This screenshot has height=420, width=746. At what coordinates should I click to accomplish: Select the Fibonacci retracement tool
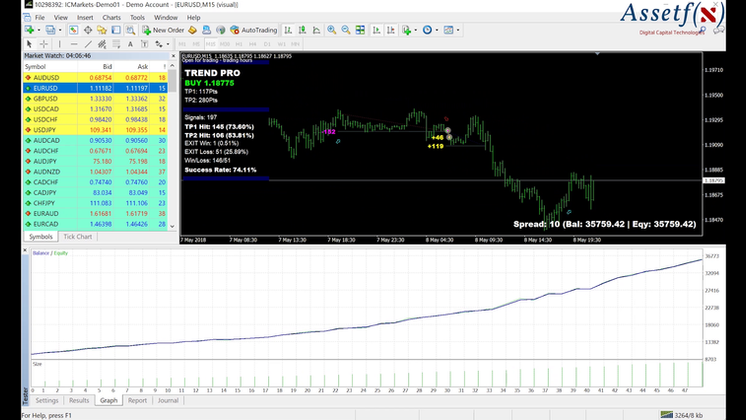[x=116, y=44]
